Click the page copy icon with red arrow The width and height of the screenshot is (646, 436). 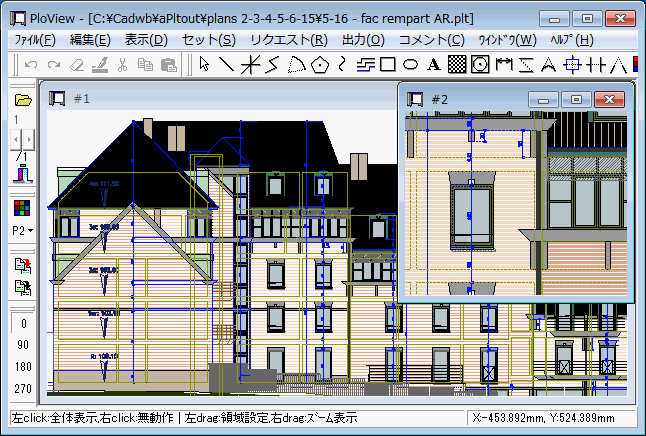click(23, 265)
